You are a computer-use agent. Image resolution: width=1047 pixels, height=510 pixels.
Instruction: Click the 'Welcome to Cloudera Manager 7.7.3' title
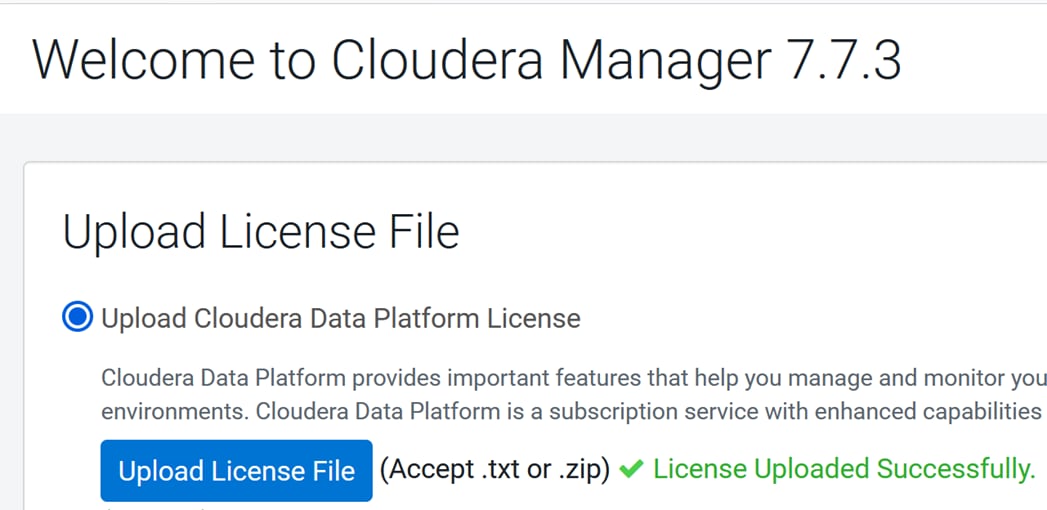click(x=467, y=59)
